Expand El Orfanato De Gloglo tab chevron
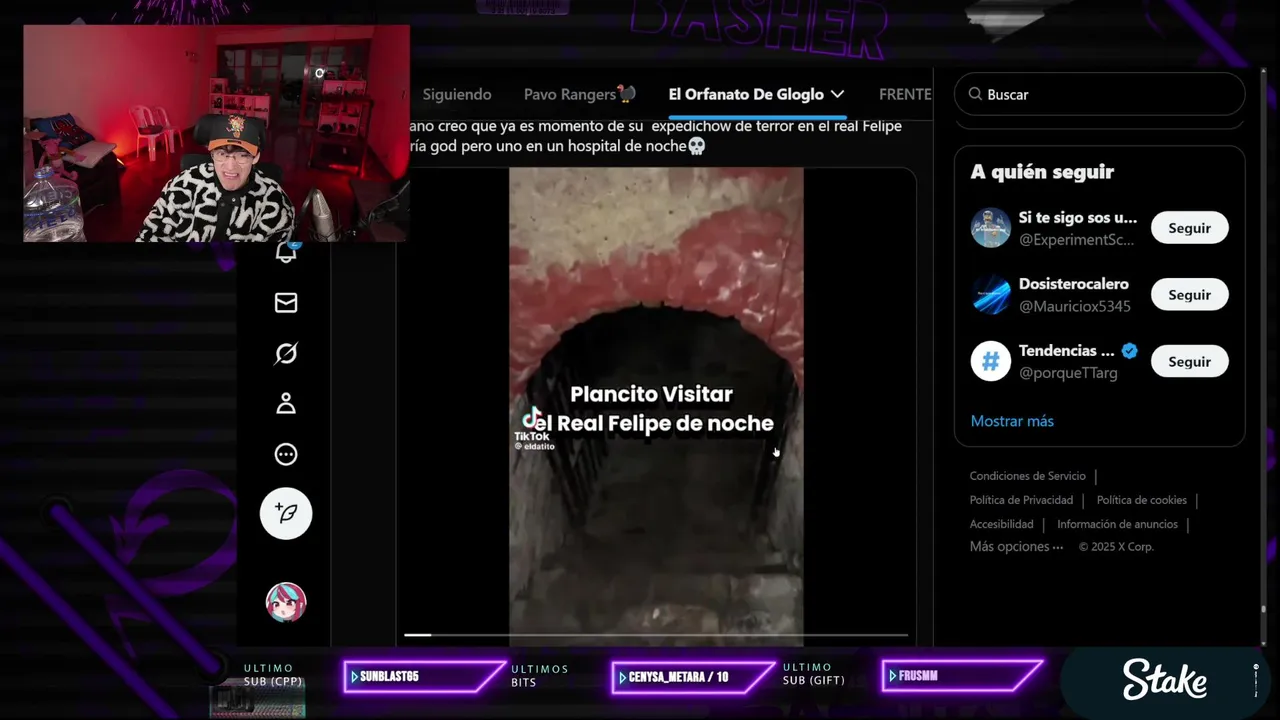The height and width of the screenshot is (720, 1280). pos(838,94)
